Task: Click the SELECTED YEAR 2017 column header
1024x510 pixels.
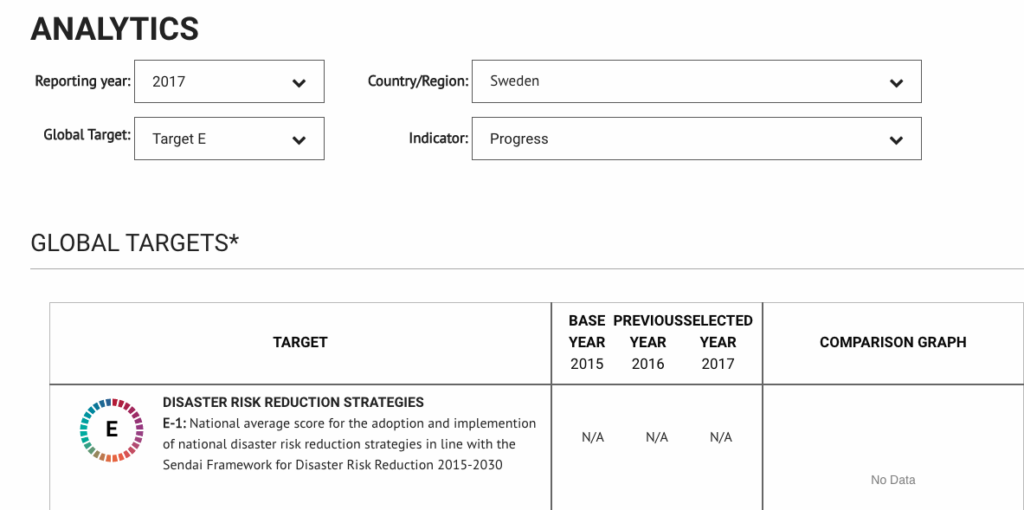Action: point(718,342)
